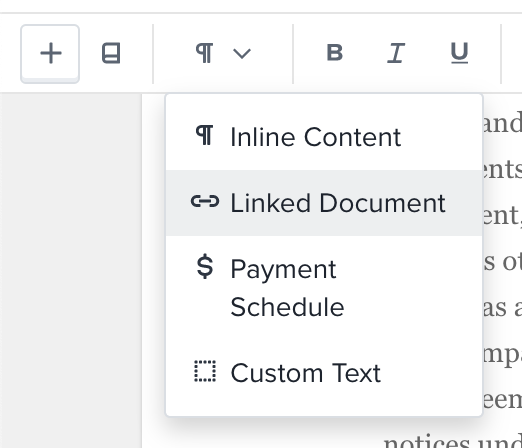The width and height of the screenshot is (522, 448).
Task: Expand the paragraph style chevron
Action: click(242, 53)
